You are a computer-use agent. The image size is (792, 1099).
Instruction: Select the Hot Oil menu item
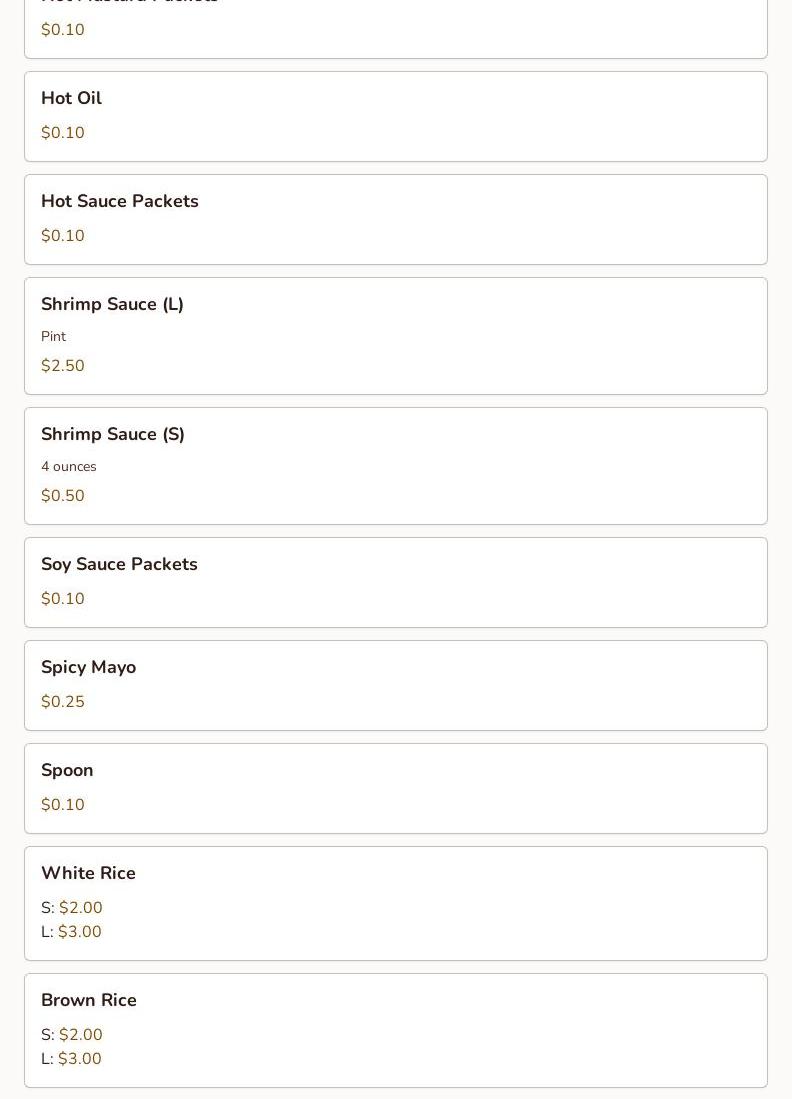(396, 116)
